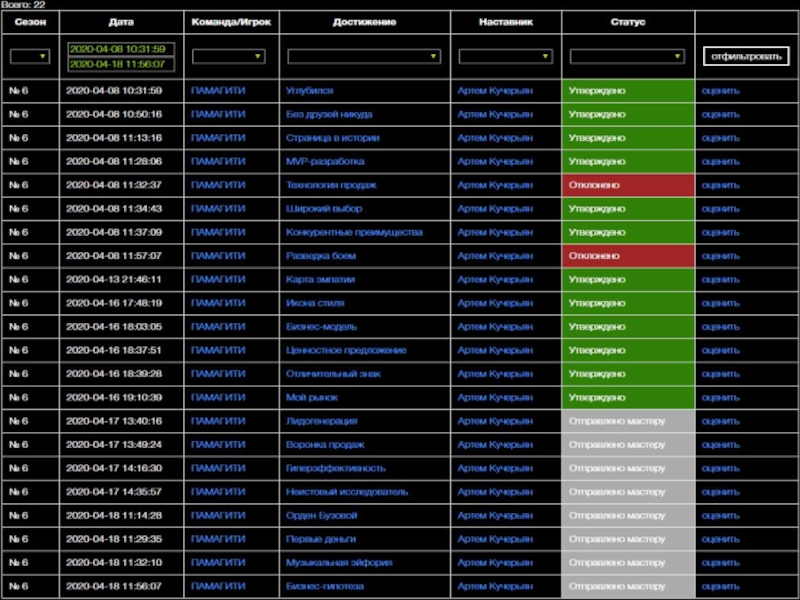Screen dimensions: 800x600
Task: Open the Углубился achievement link
Action: coord(309,91)
